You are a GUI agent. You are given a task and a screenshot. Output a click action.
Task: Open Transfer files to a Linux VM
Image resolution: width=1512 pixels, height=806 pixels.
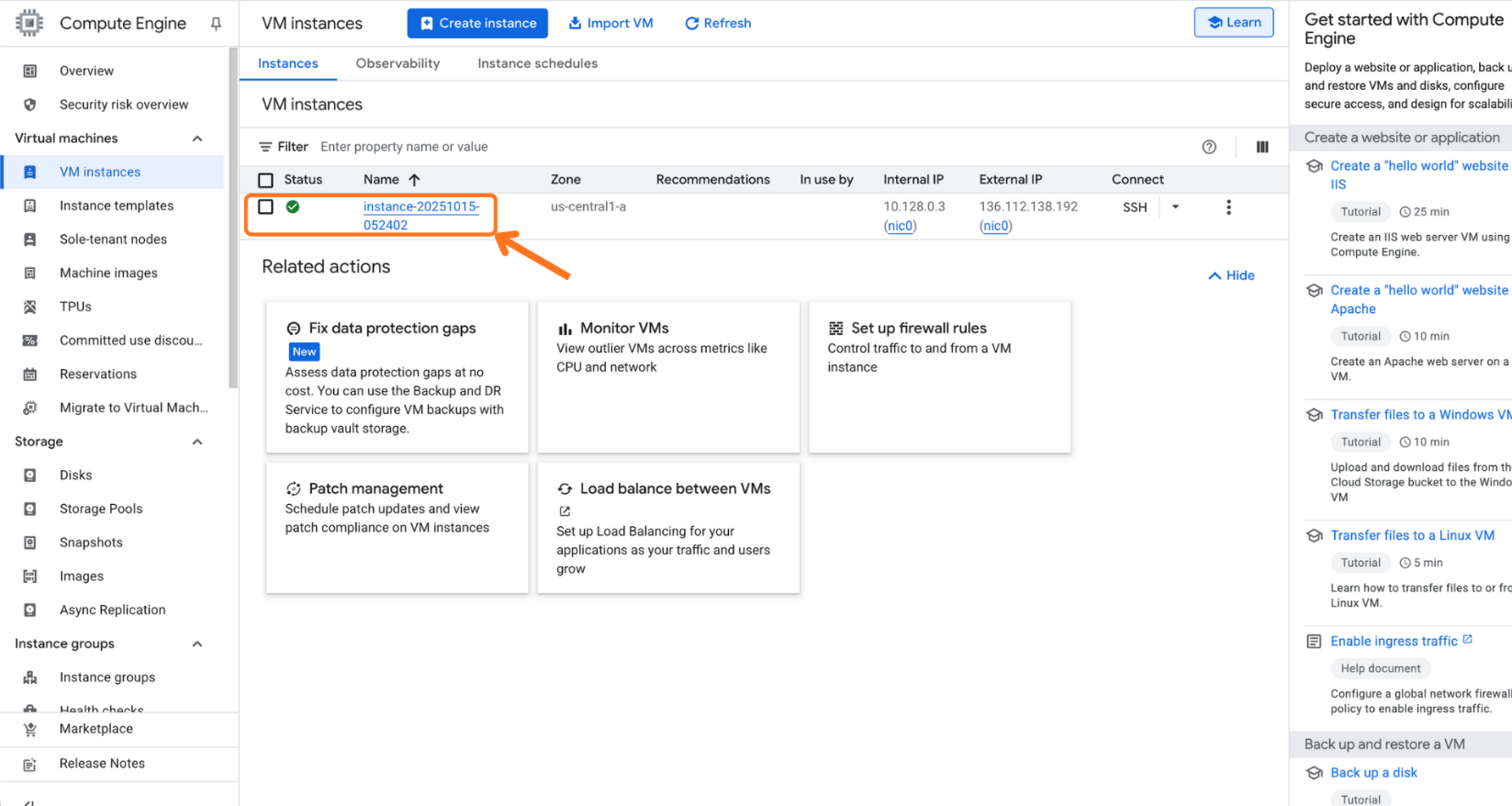pos(1412,535)
